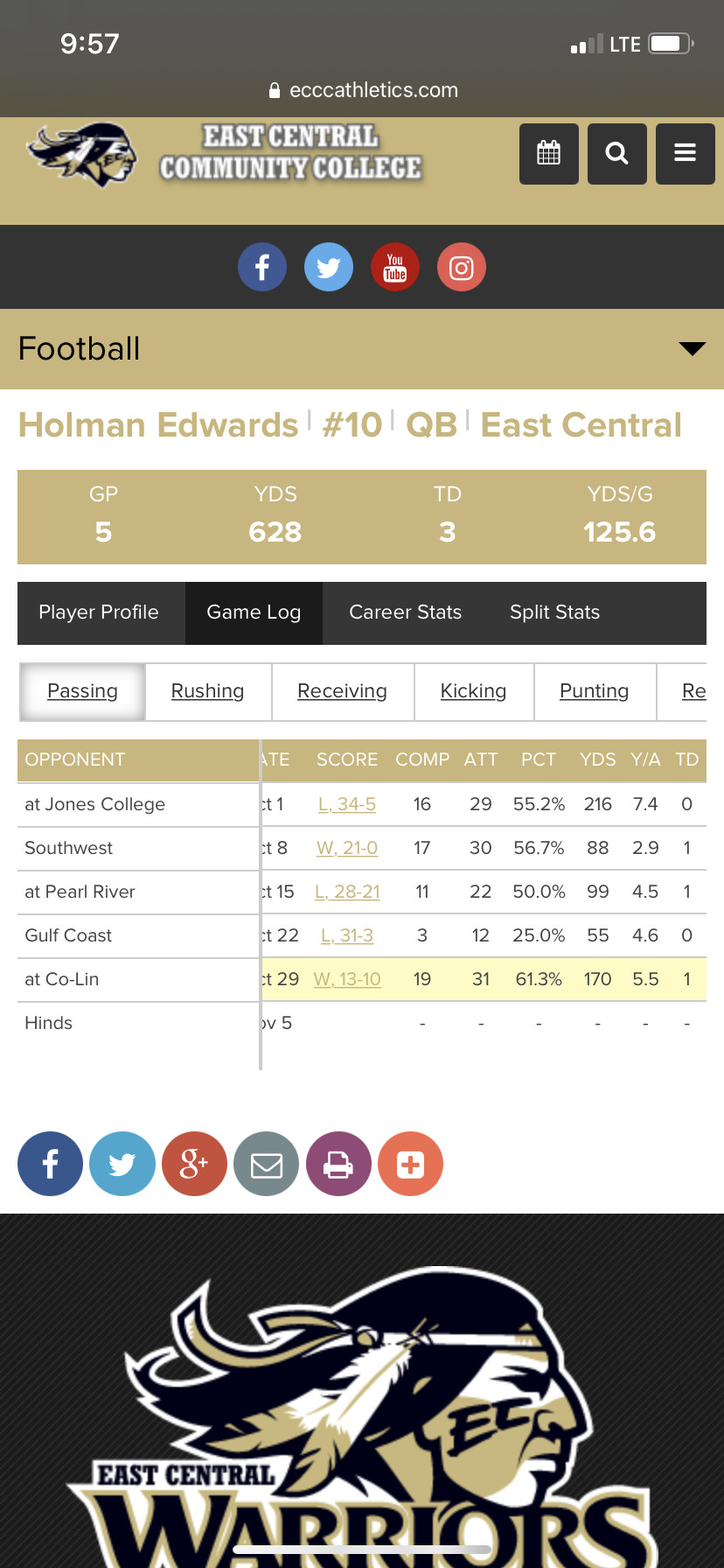Open the YouTube channel icon

coord(395,267)
